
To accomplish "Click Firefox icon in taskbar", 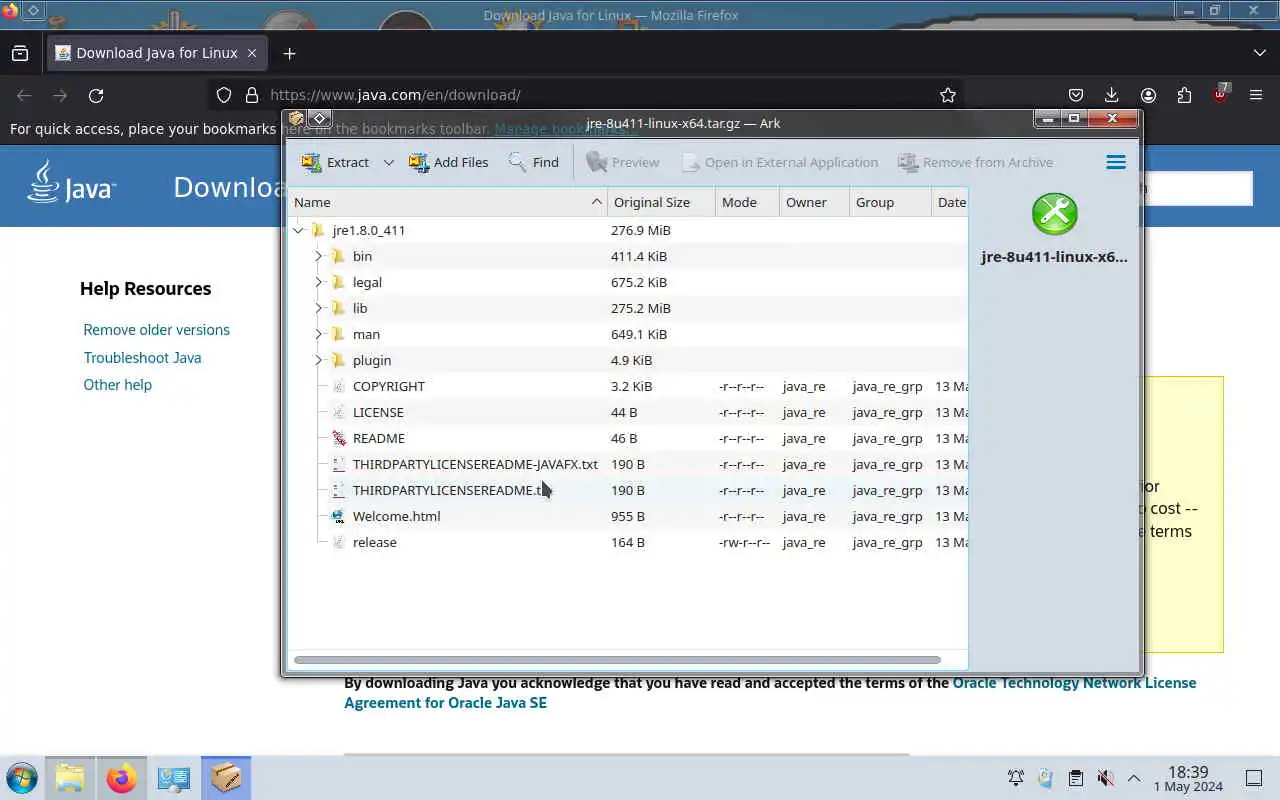I will 122,778.
